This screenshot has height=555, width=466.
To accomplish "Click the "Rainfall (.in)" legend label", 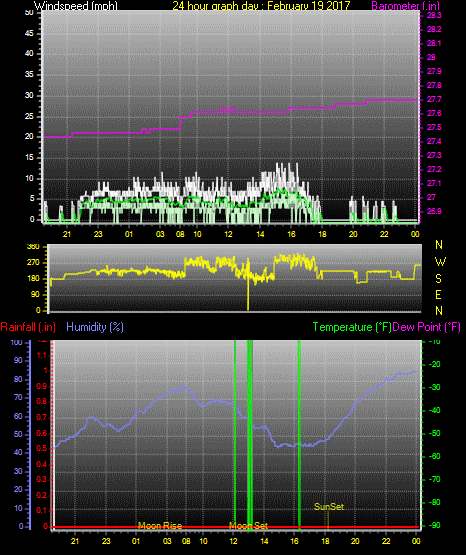I will (x=28, y=327).
